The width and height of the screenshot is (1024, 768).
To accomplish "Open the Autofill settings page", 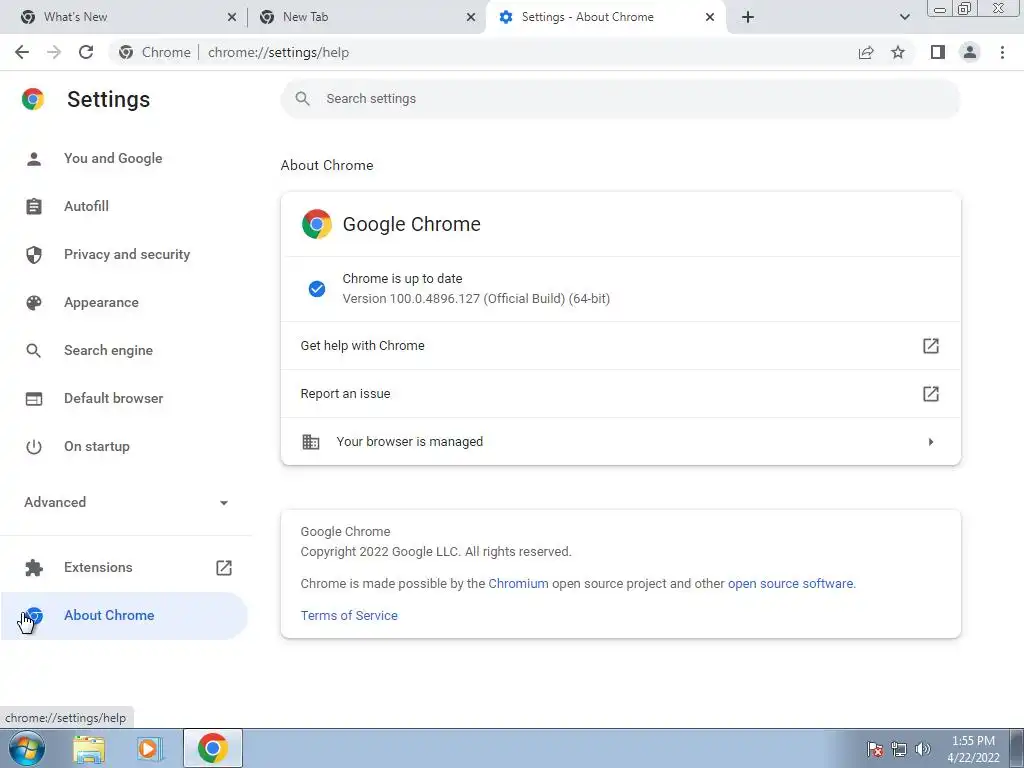I will click(124, 206).
